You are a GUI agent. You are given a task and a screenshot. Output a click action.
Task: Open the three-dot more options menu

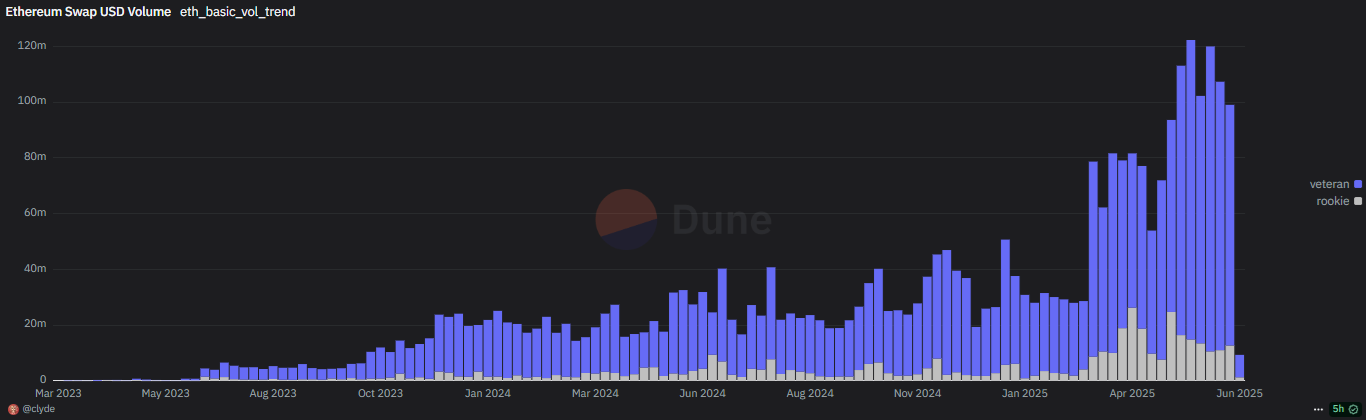[1318, 409]
